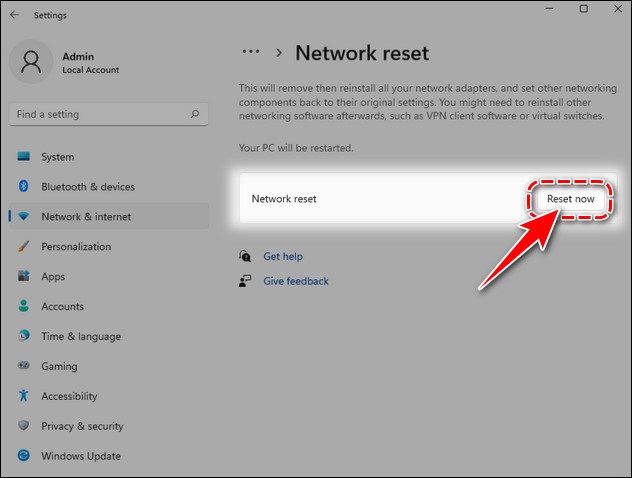Click the Time & language globe icon

[24, 337]
